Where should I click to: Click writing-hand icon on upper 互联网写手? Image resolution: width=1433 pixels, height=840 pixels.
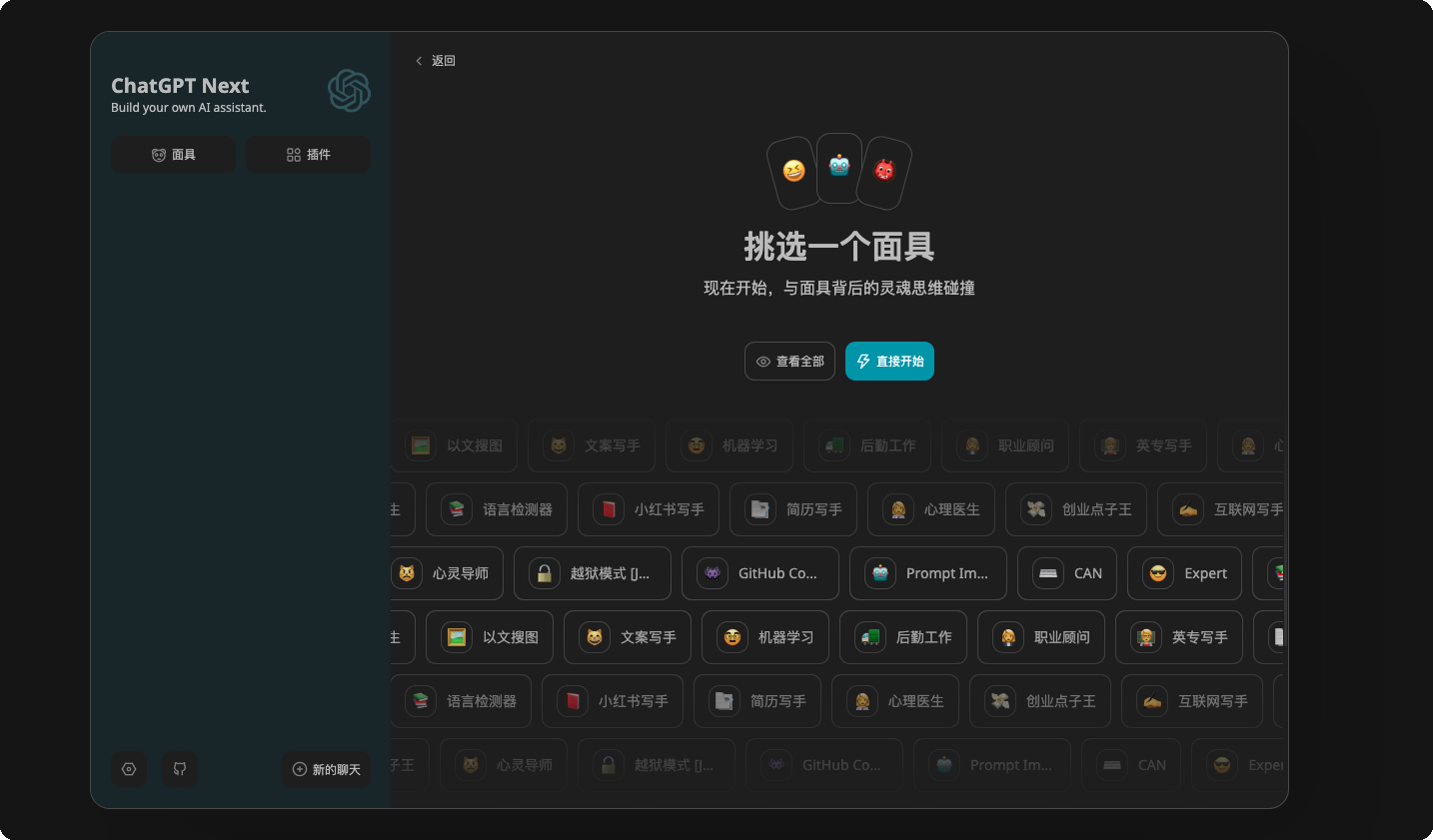coord(1188,509)
